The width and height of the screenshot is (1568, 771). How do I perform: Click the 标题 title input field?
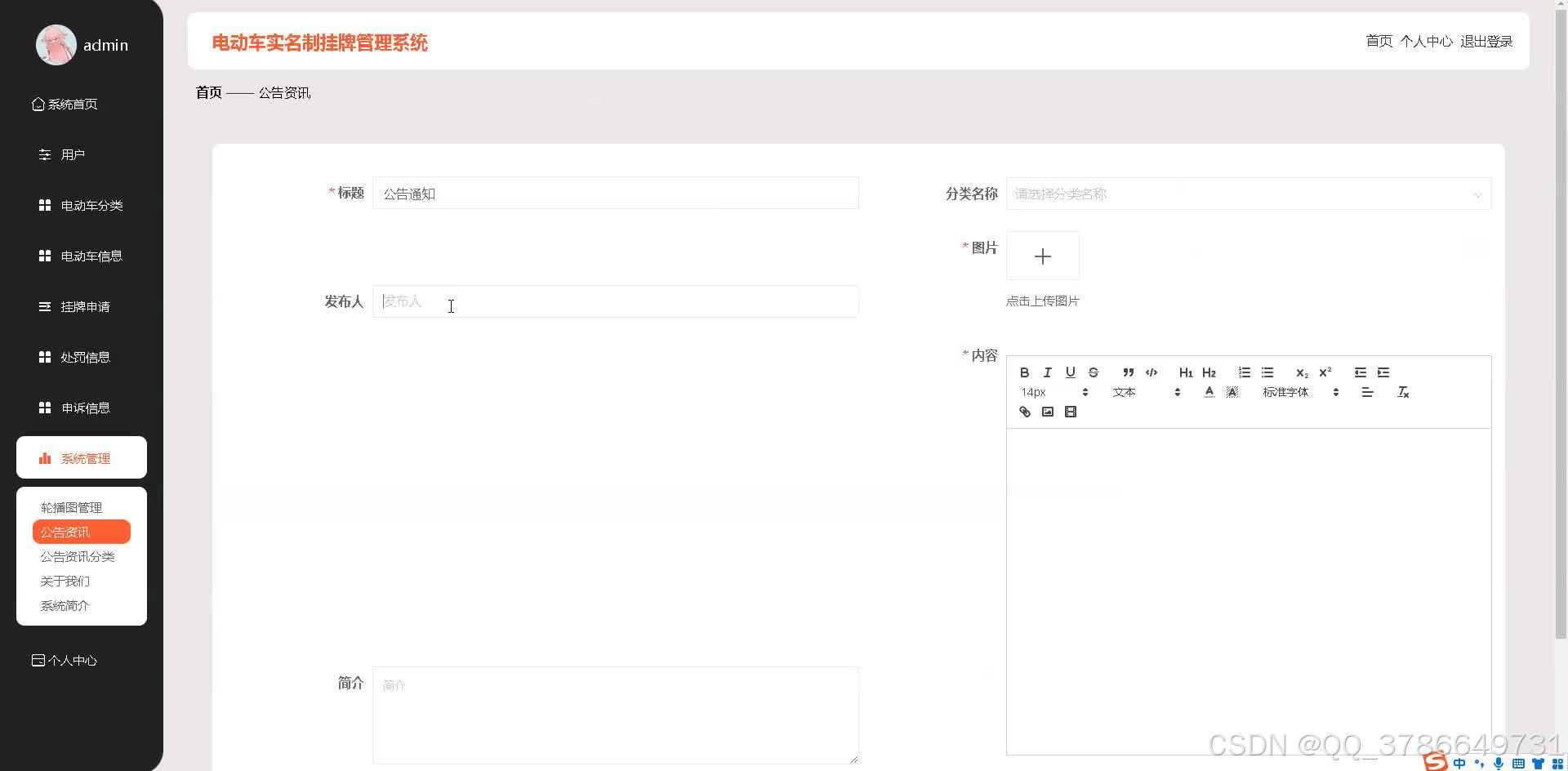615,193
